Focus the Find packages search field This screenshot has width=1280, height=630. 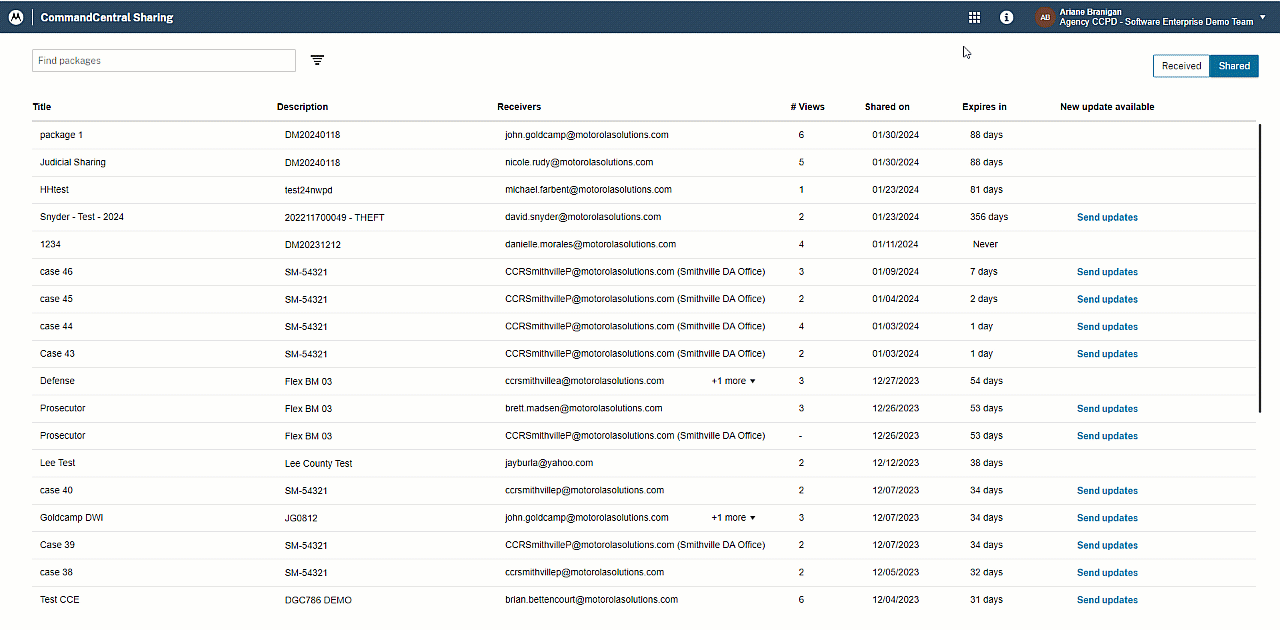pos(164,61)
